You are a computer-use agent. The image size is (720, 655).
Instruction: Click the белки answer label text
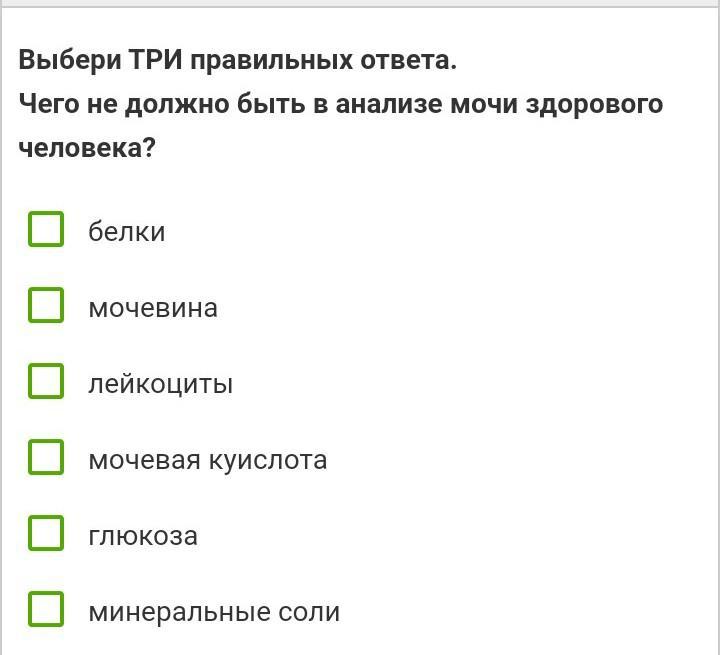point(126,232)
